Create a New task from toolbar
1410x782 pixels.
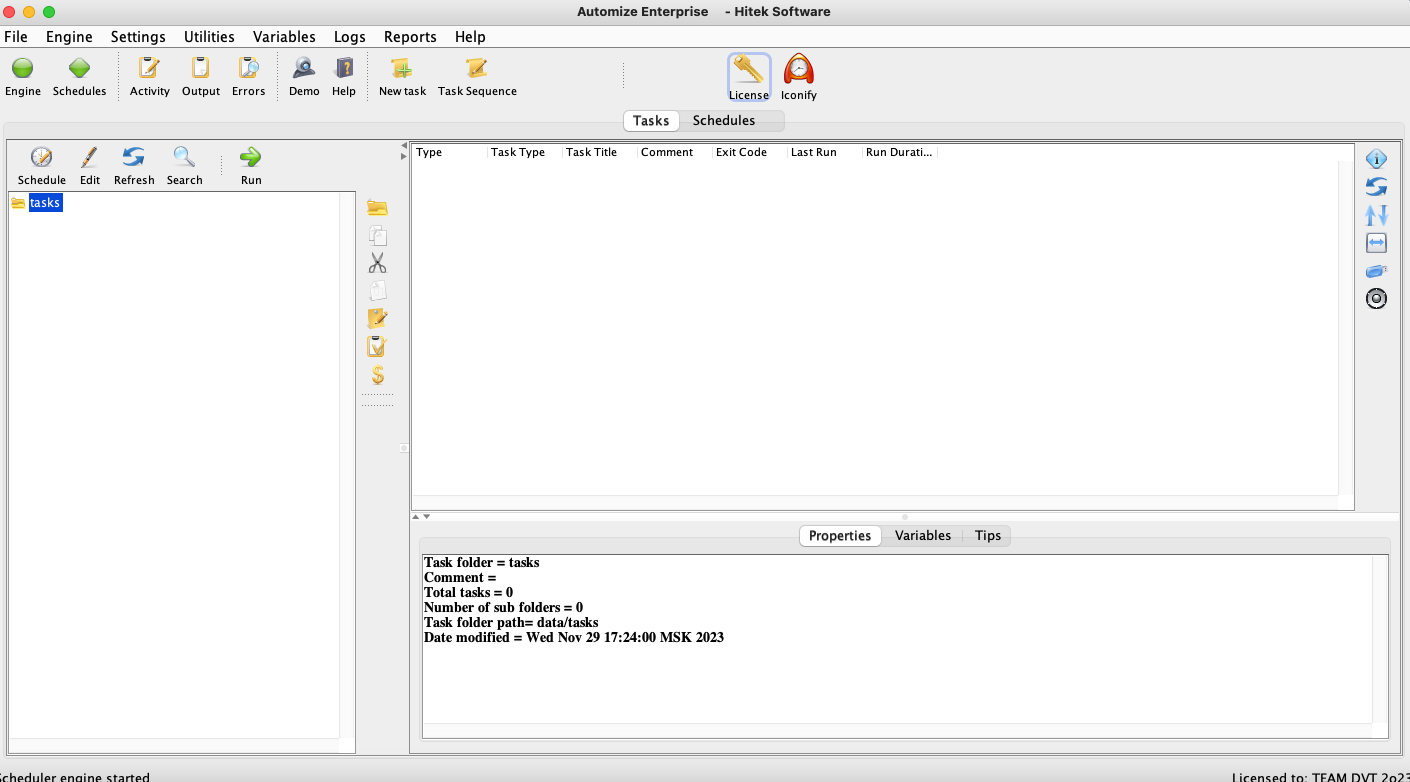point(402,69)
